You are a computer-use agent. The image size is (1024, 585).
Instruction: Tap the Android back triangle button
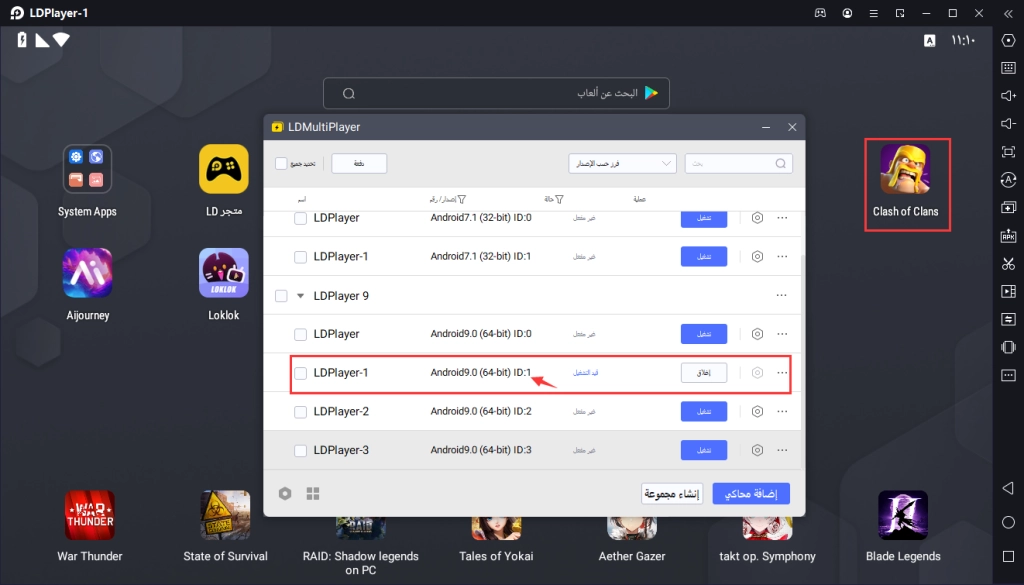click(1008, 488)
